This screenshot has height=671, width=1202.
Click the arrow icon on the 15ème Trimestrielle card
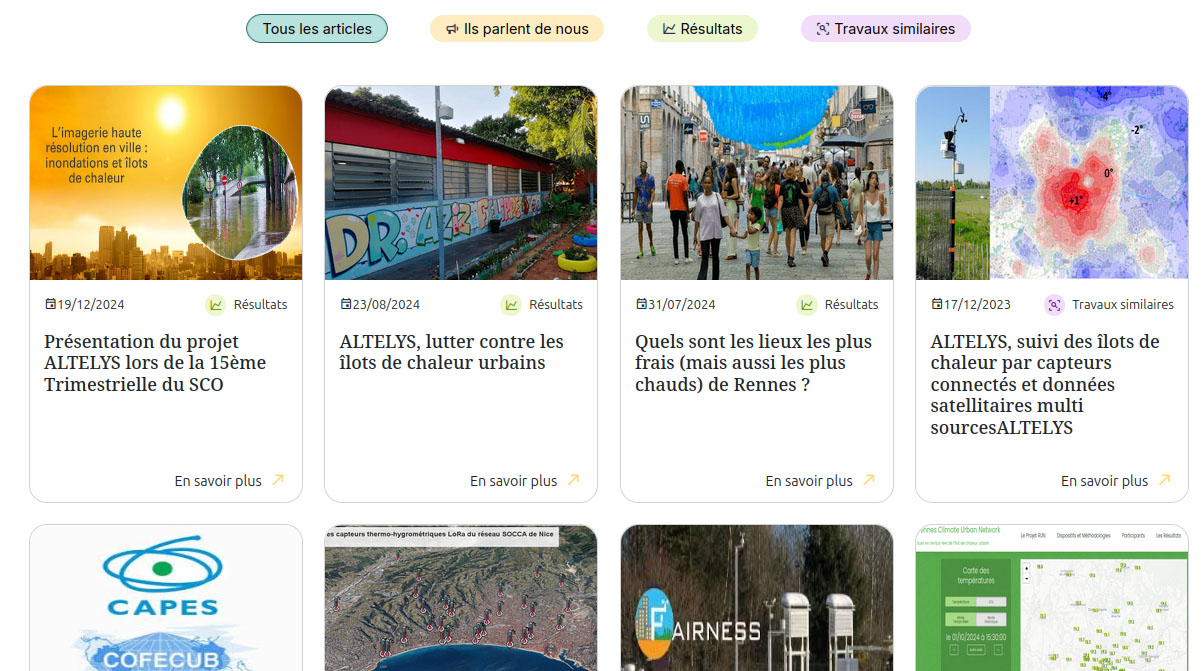(x=278, y=480)
